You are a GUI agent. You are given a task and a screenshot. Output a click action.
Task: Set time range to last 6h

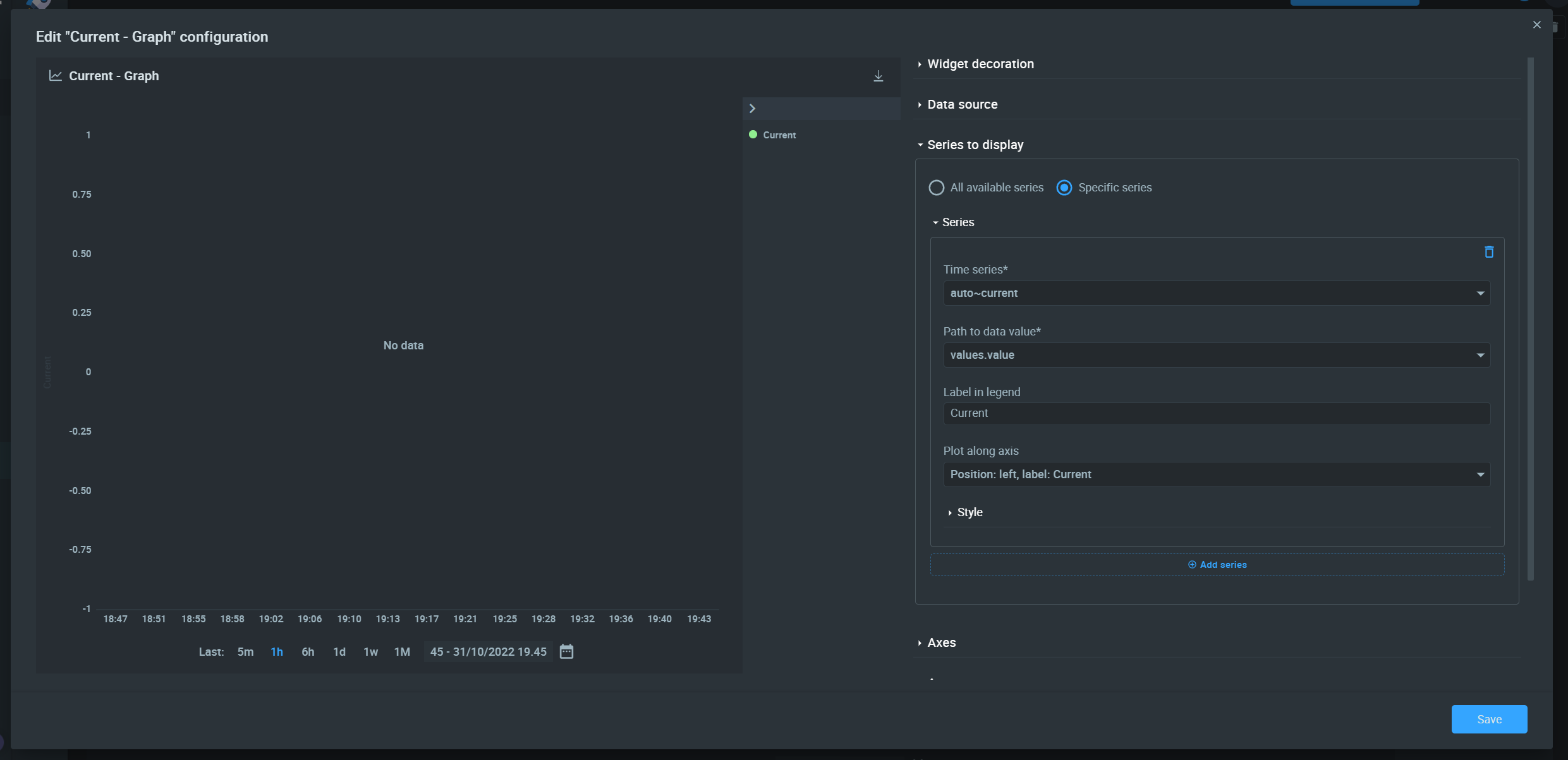(308, 652)
